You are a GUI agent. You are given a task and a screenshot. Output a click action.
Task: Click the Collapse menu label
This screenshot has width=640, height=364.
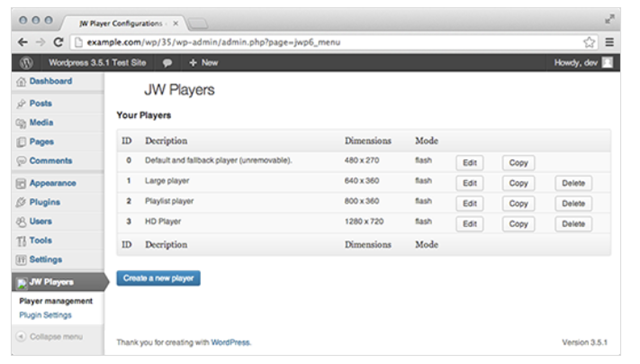(56, 337)
